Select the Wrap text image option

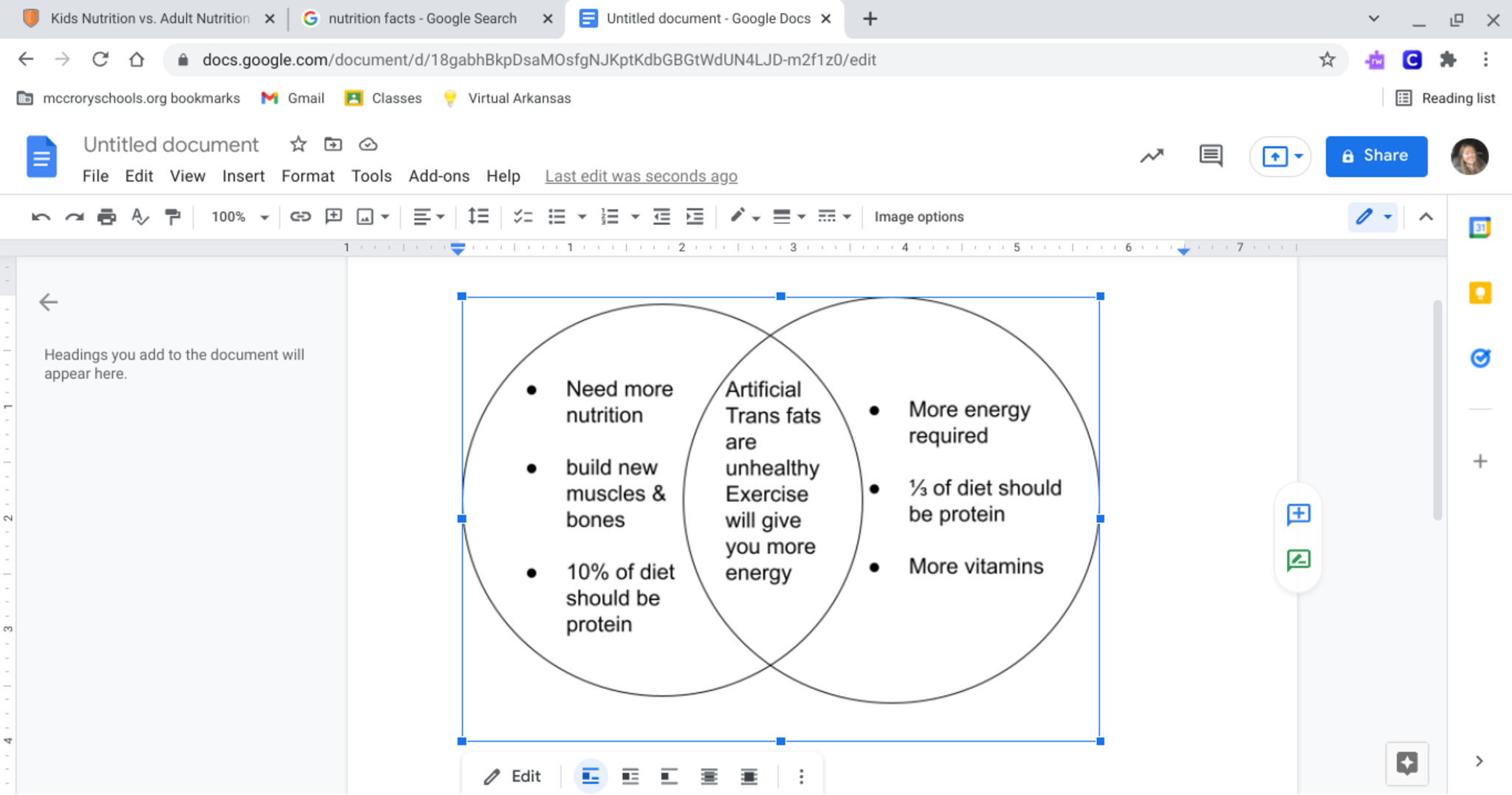(x=630, y=777)
